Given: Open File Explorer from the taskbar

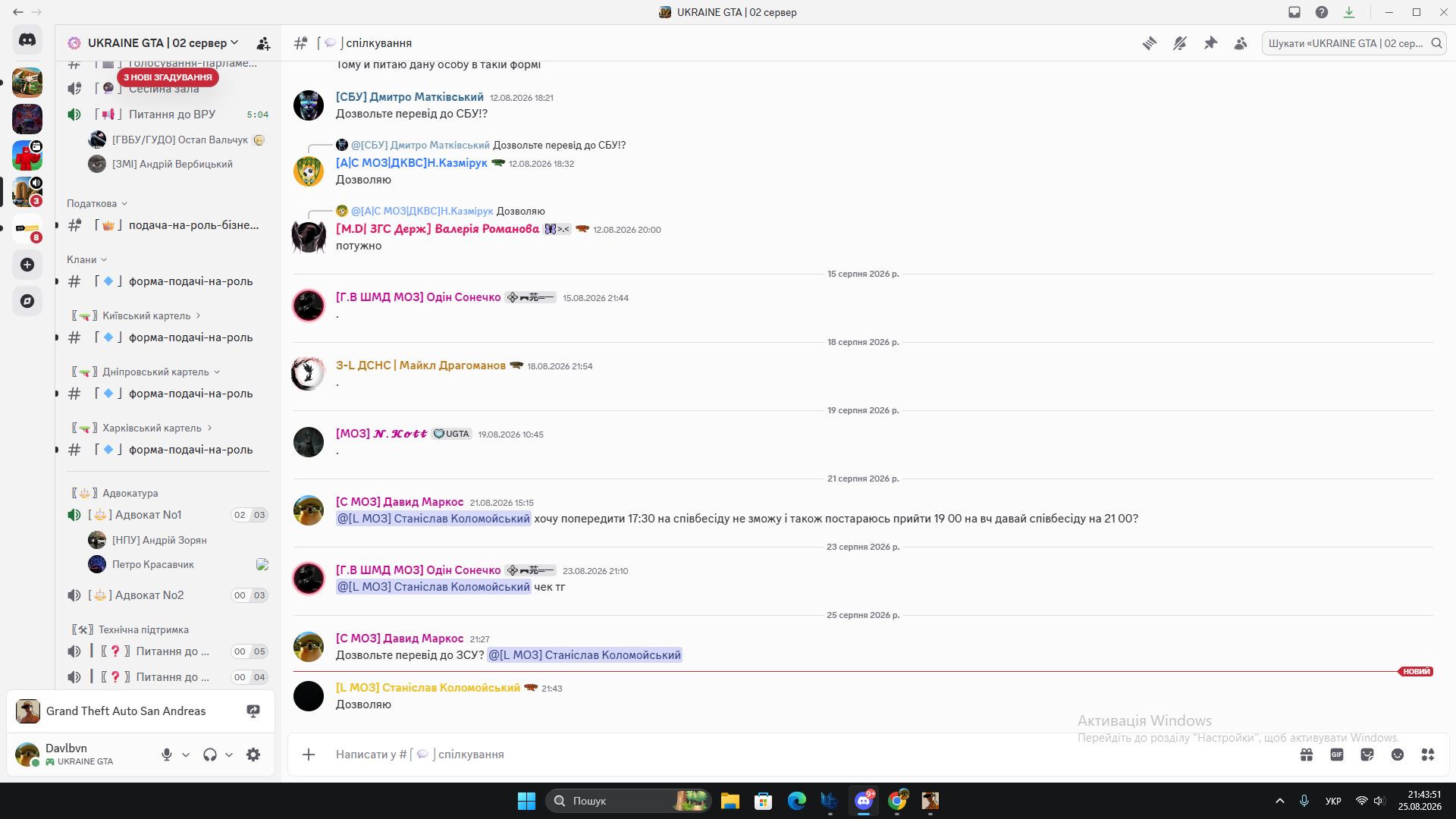Looking at the screenshot, I should [x=730, y=801].
